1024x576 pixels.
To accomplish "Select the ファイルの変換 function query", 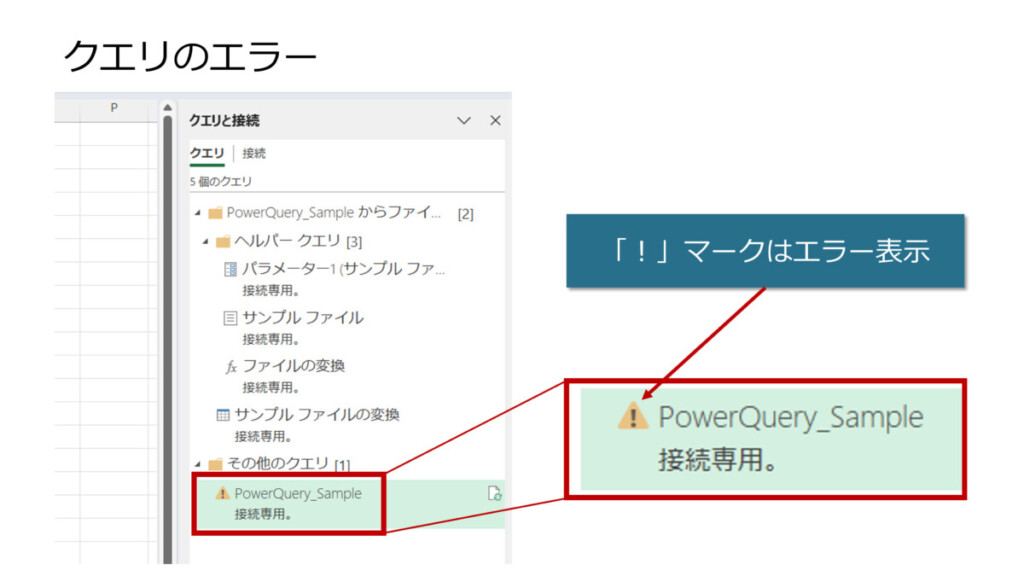I will click(294, 367).
